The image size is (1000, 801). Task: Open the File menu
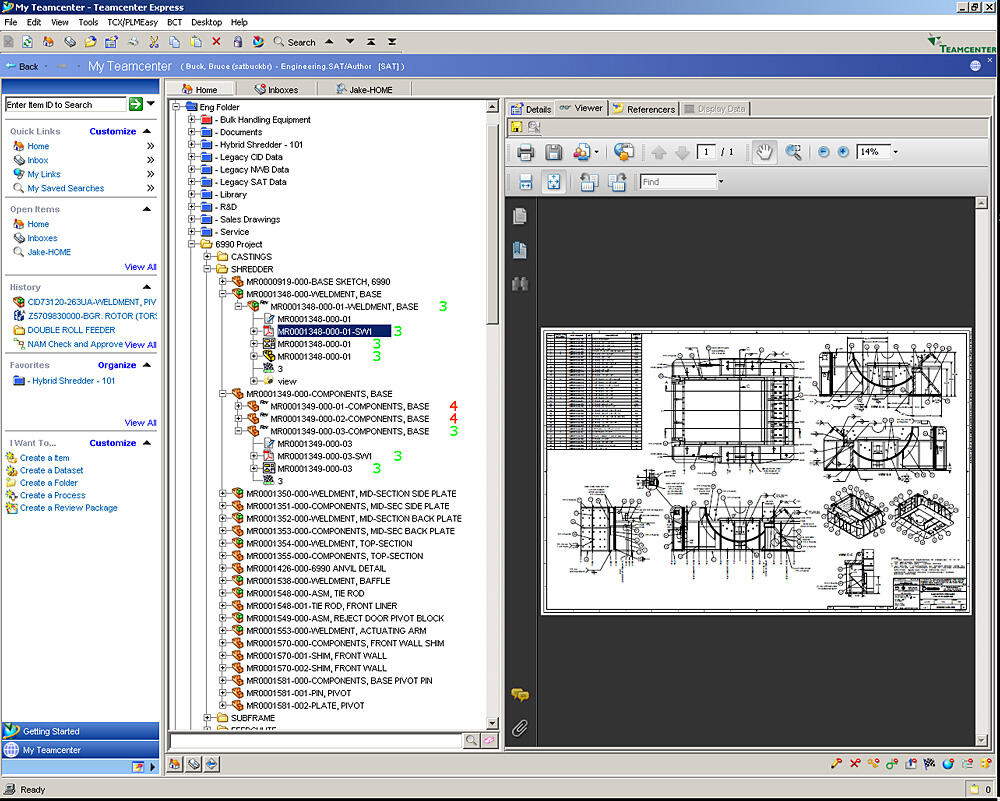click(x=11, y=22)
